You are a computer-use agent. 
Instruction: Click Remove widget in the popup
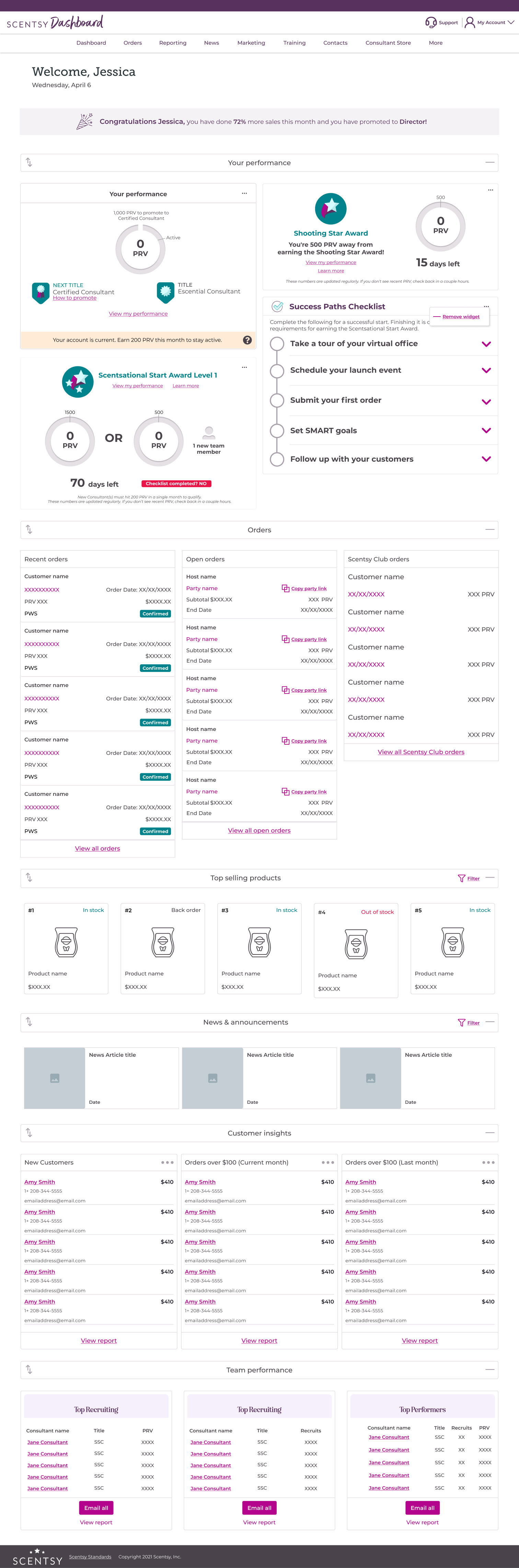[461, 317]
